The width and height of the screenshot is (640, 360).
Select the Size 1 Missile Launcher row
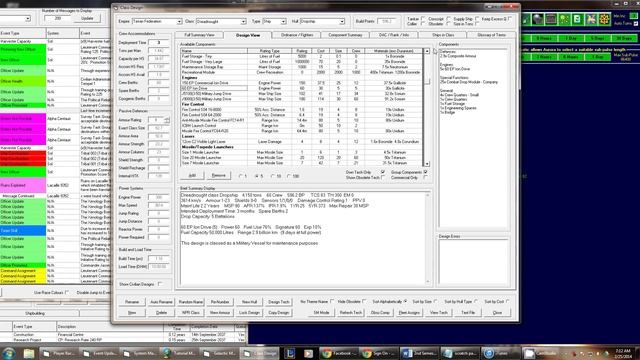[302, 152]
